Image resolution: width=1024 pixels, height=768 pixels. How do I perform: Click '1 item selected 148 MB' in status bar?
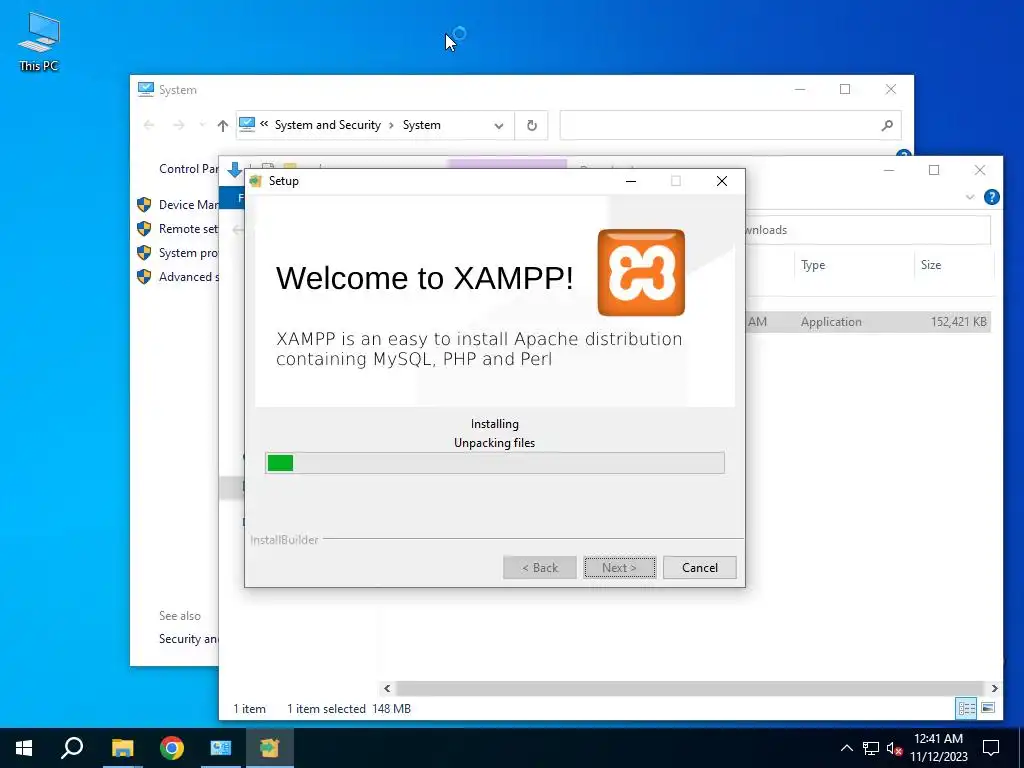point(349,709)
